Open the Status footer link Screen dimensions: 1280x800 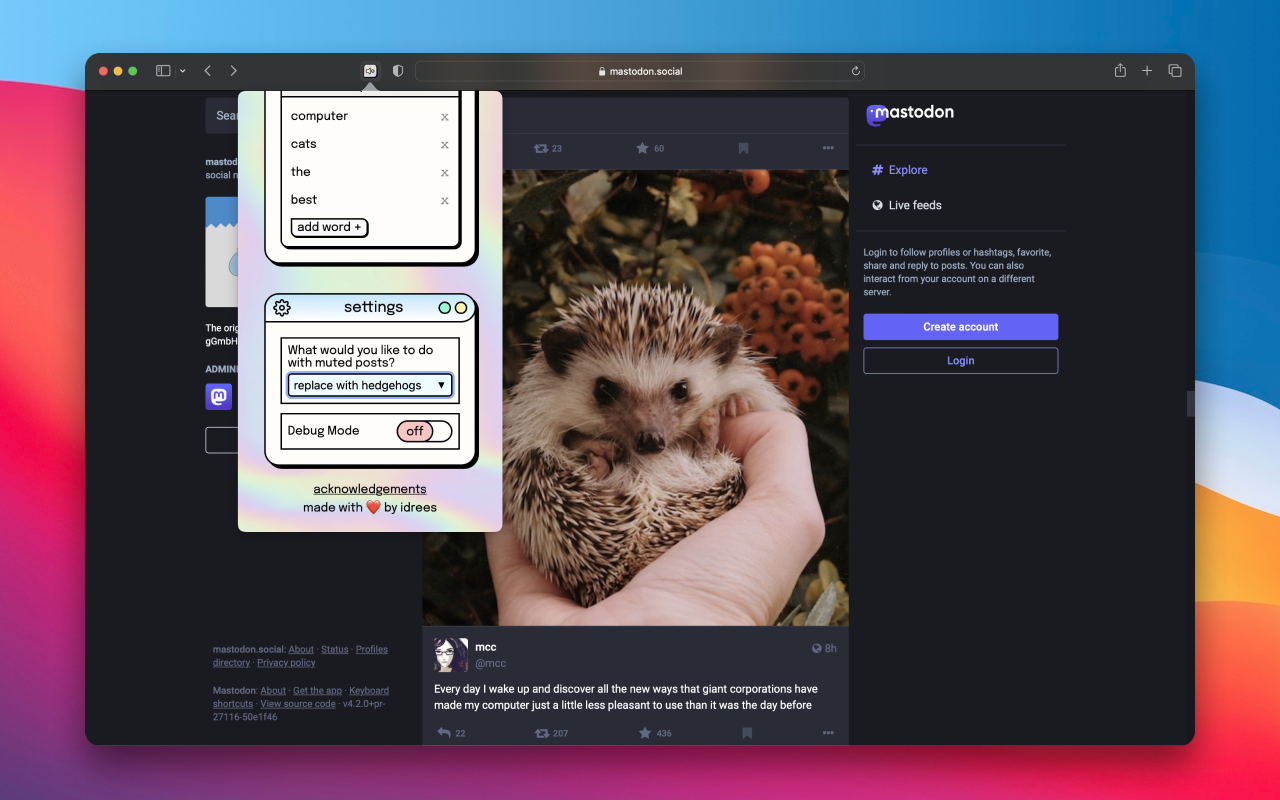coord(335,650)
